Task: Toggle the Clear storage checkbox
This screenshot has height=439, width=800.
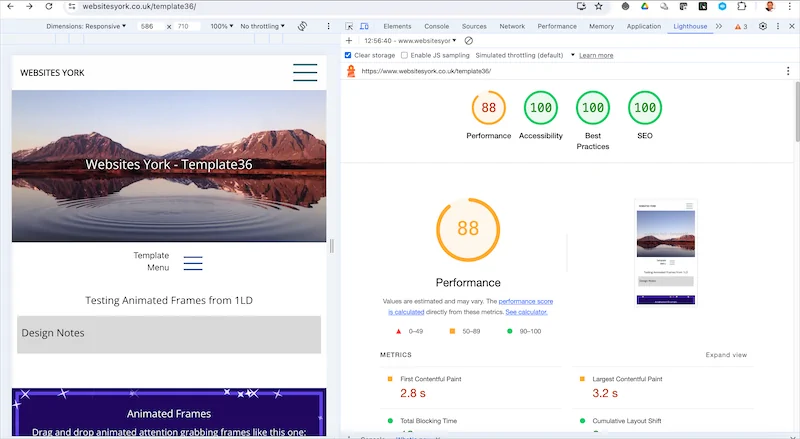Action: [348, 55]
